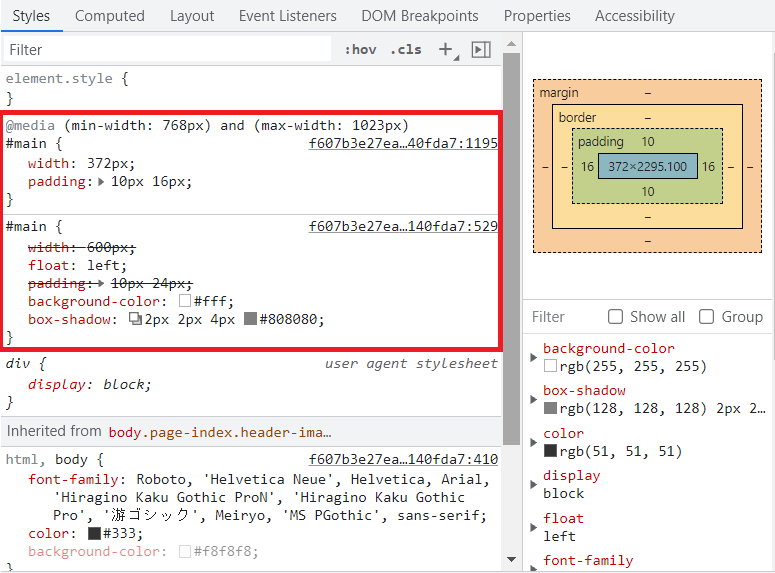
Task: Enable the Group checkbox
Action: pos(706,316)
